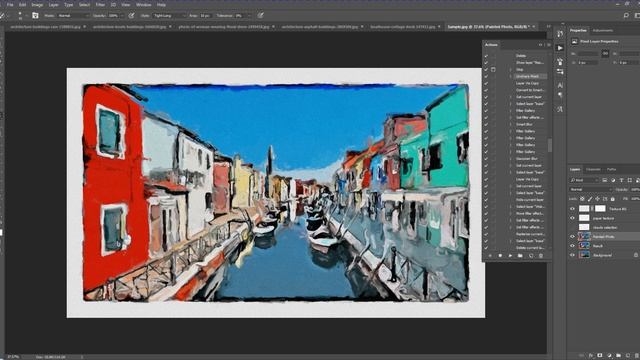Toggle the checkmark for the Stop action step
Viewport: 640px width, 360px height.
coord(486,69)
